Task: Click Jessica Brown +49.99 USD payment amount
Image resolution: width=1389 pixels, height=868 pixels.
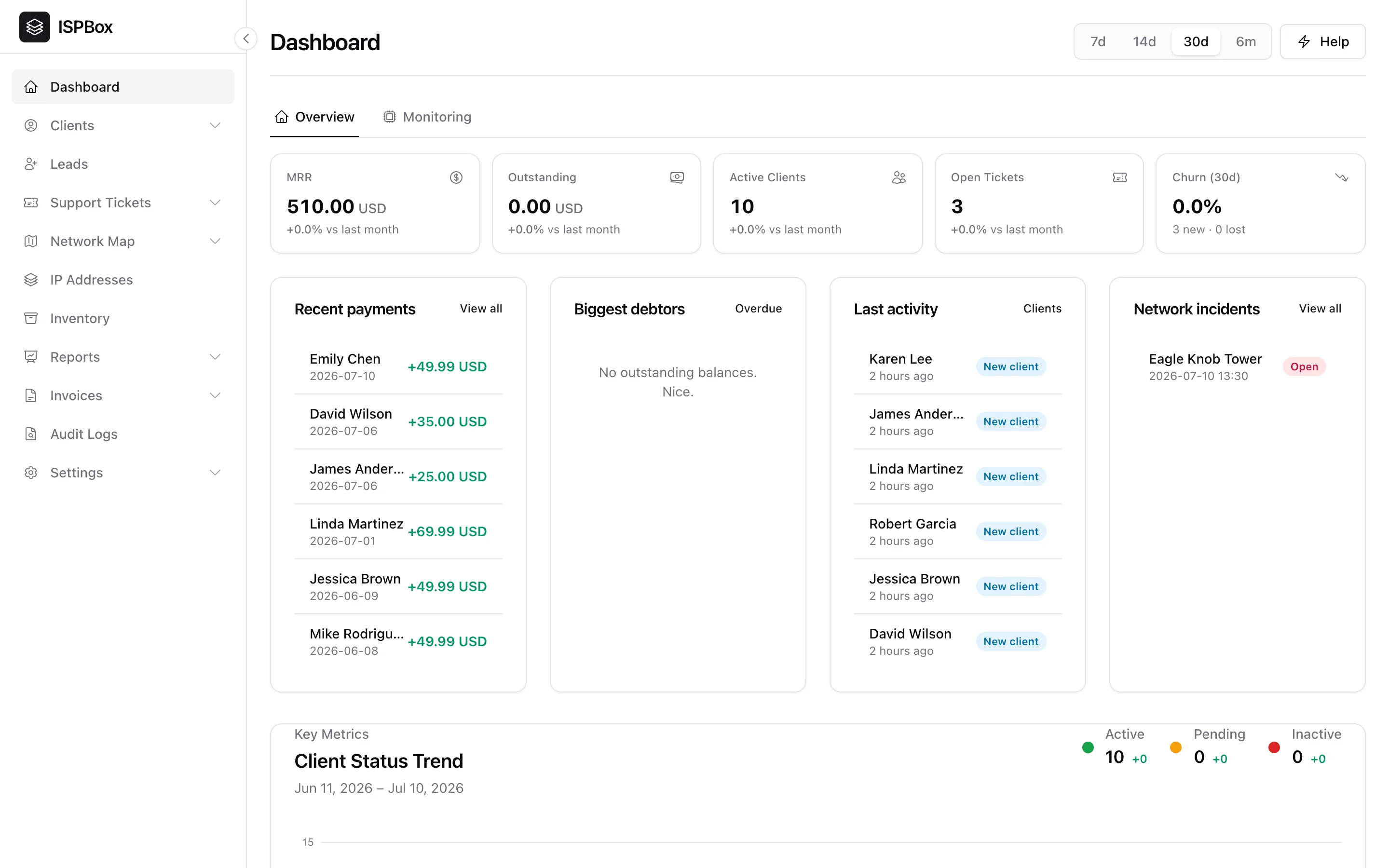Action: (x=447, y=586)
